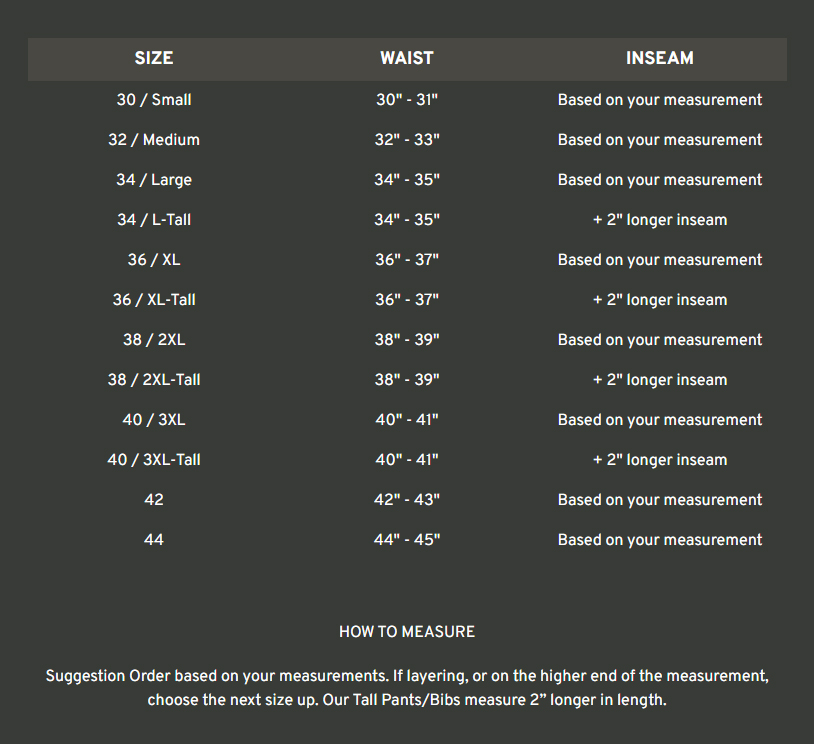The image size is (814, 744).
Task: Click the 30" - 31" waist value
Action: [407, 100]
